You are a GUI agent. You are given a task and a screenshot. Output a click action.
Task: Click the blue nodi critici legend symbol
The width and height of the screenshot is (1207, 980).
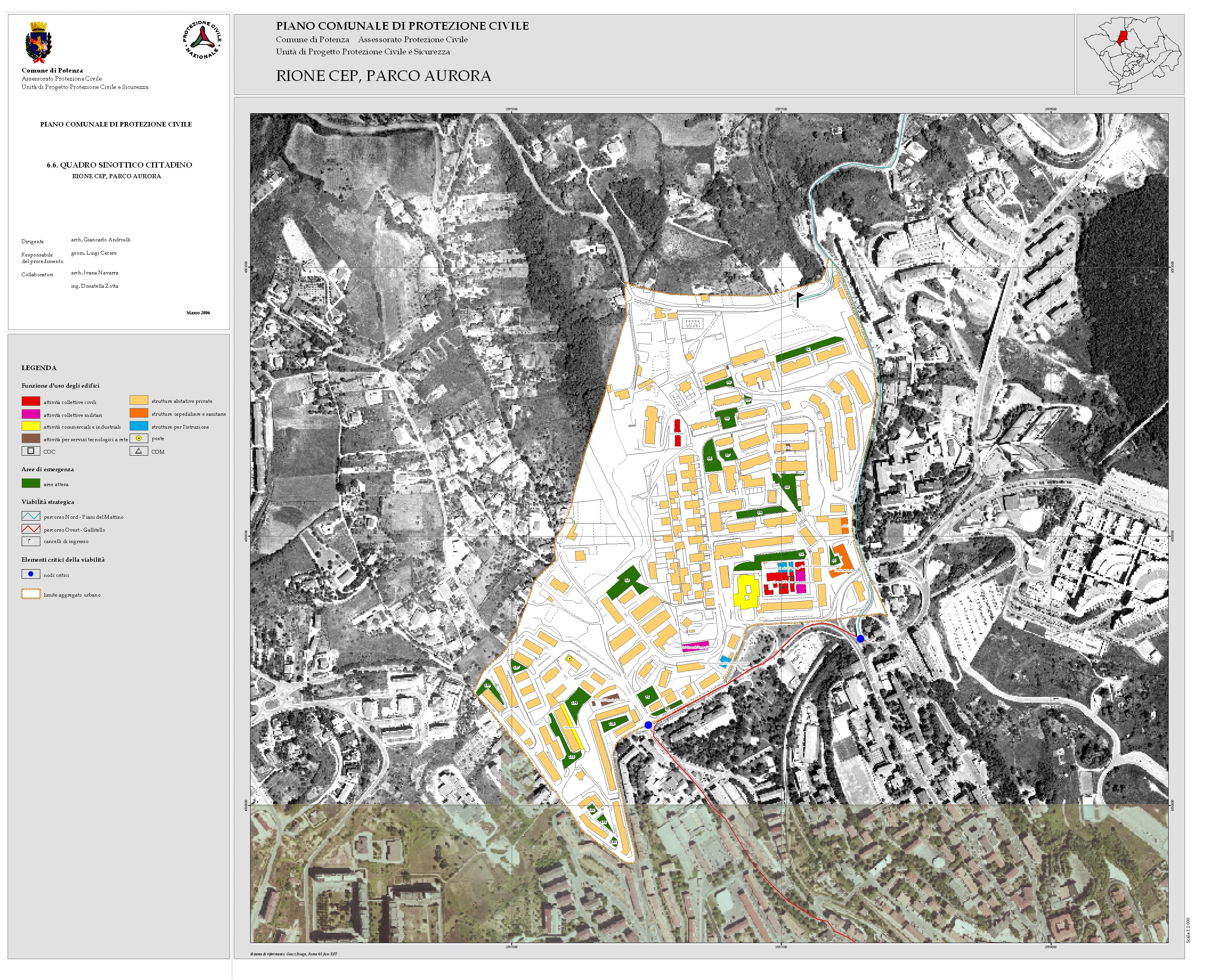coord(30,574)
